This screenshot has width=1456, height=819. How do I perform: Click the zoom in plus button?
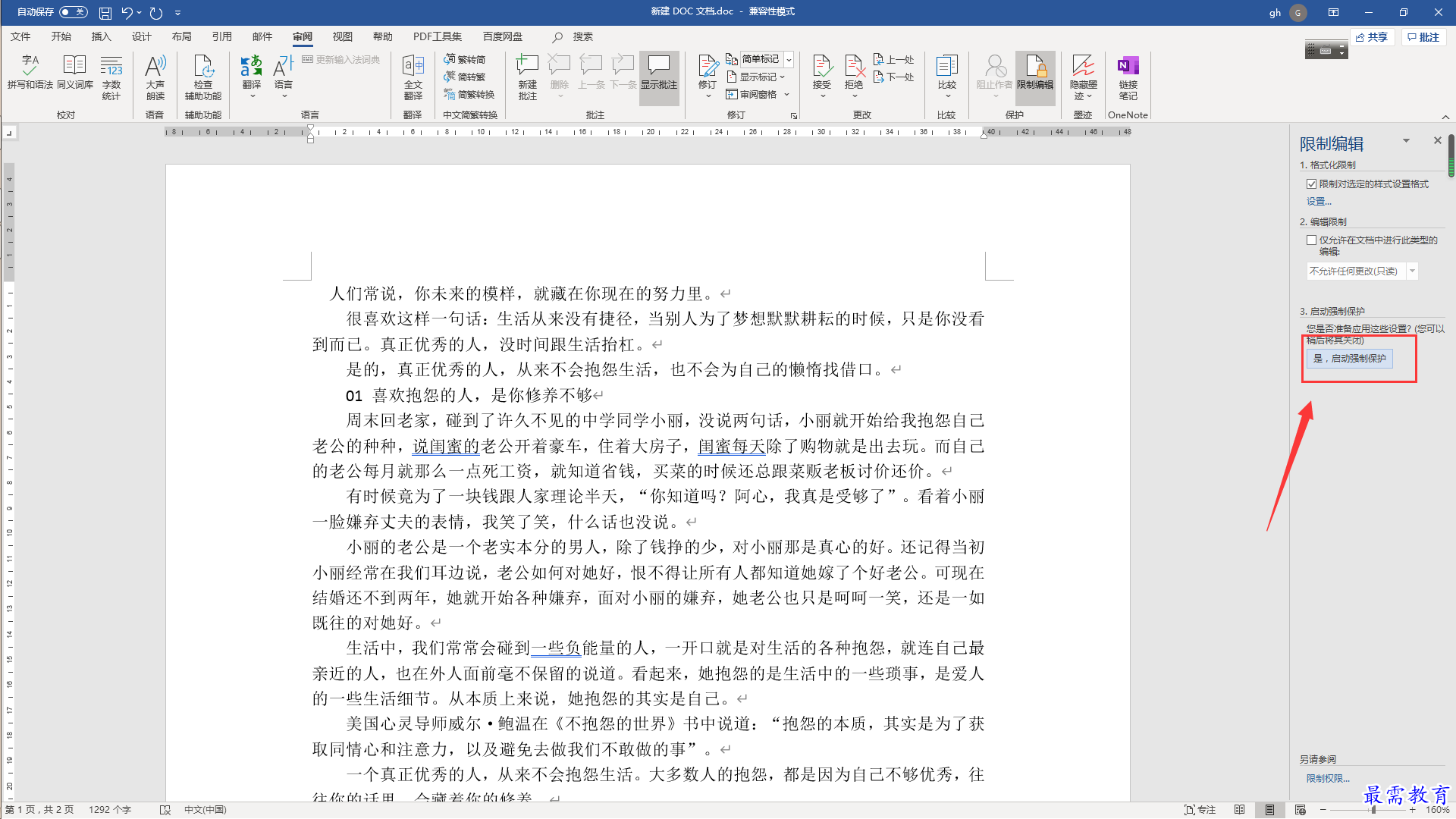1412,810
